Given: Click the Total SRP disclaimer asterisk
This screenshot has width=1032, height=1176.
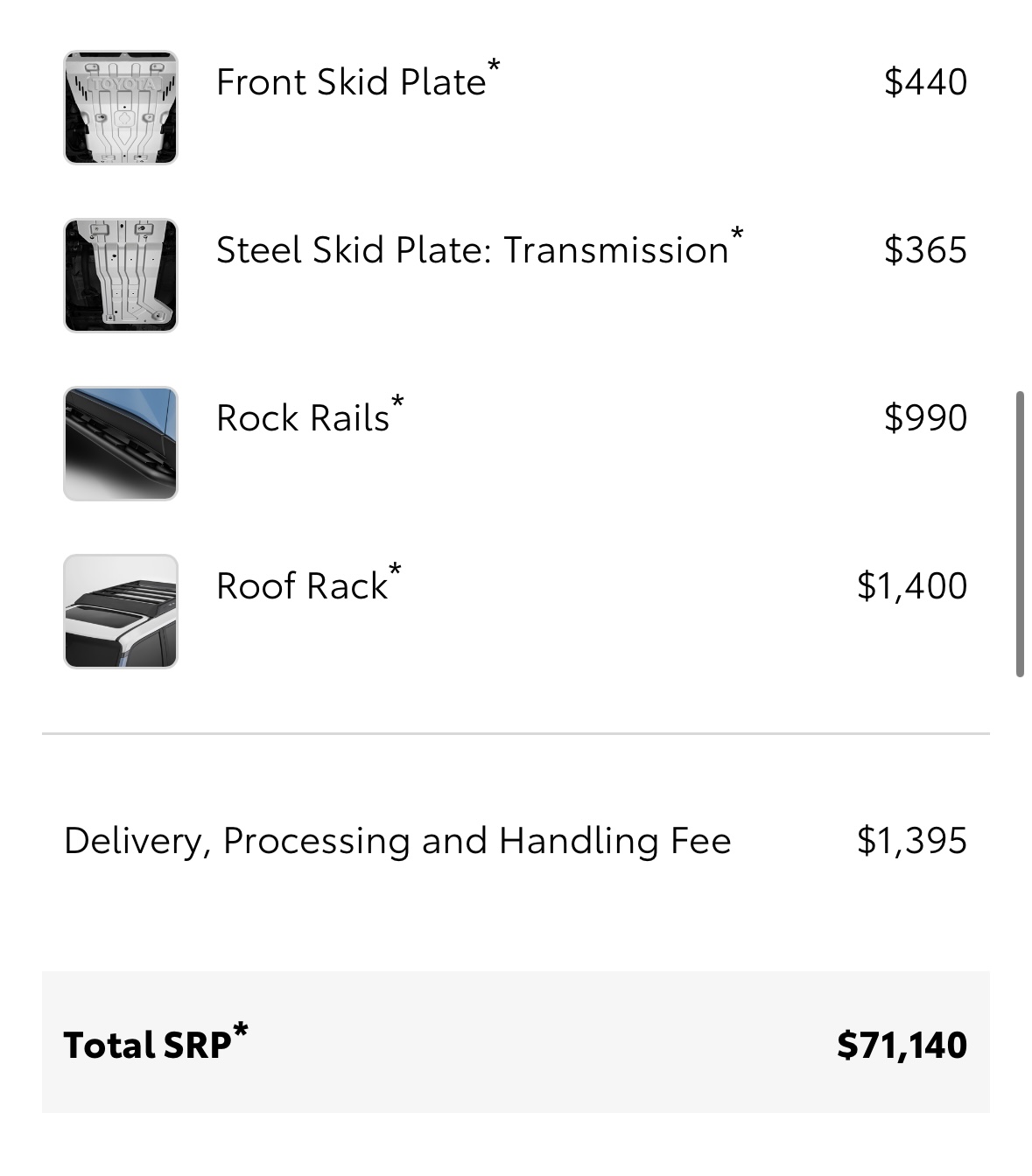Looking at the screenshot, I should coord(241,1029).
